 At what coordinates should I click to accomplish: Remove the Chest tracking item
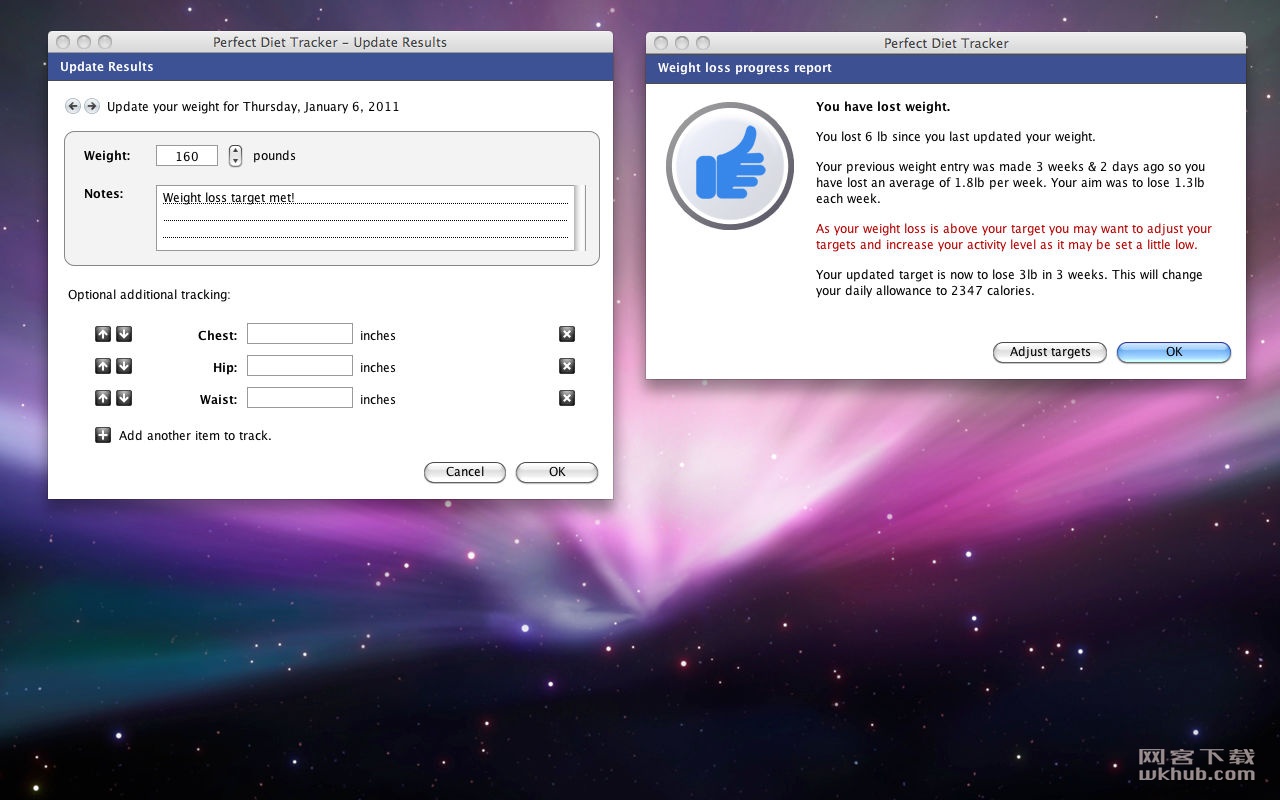coord(567,334)
